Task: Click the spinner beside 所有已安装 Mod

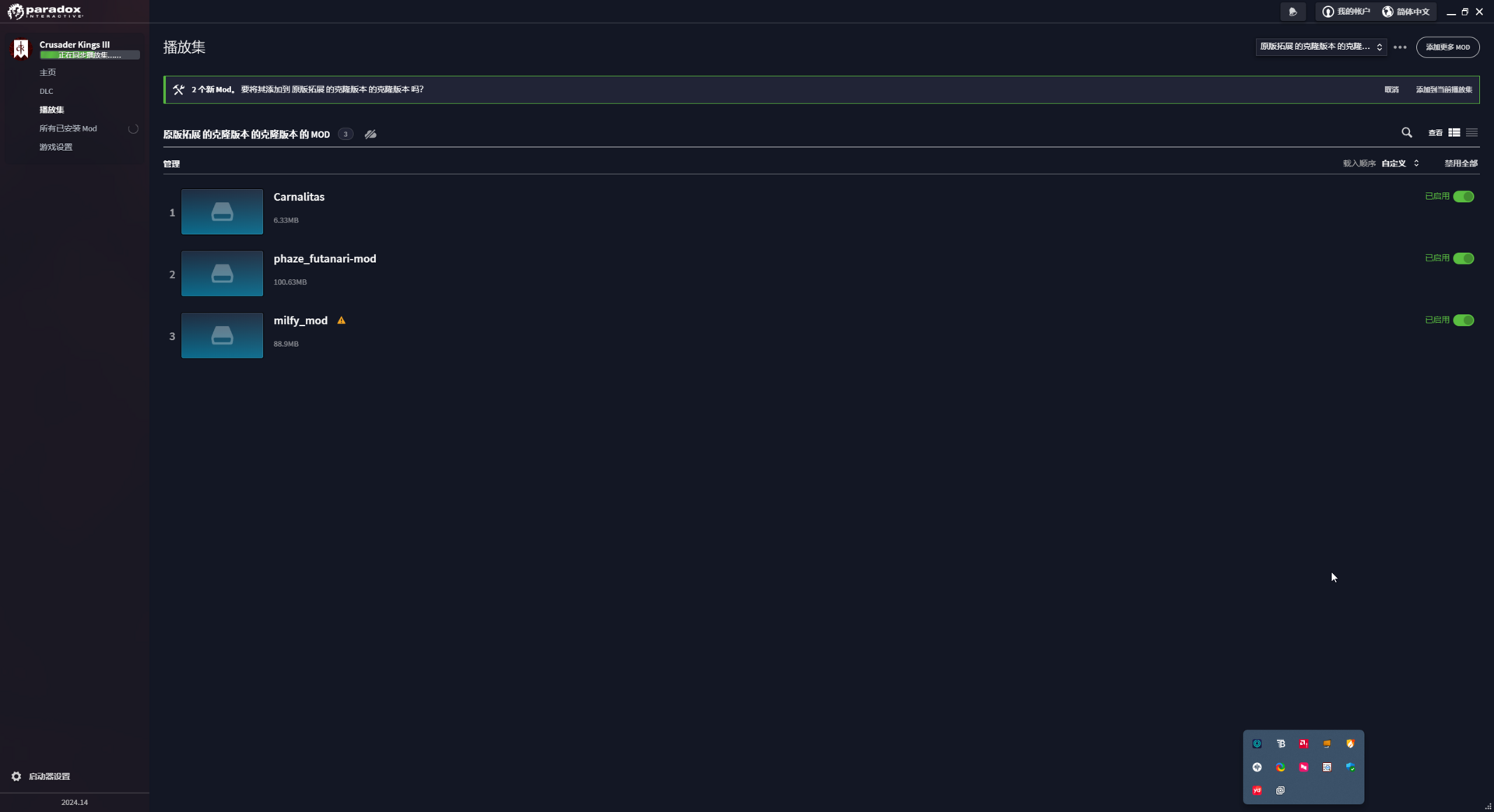Action: click(x=133, y=129)
